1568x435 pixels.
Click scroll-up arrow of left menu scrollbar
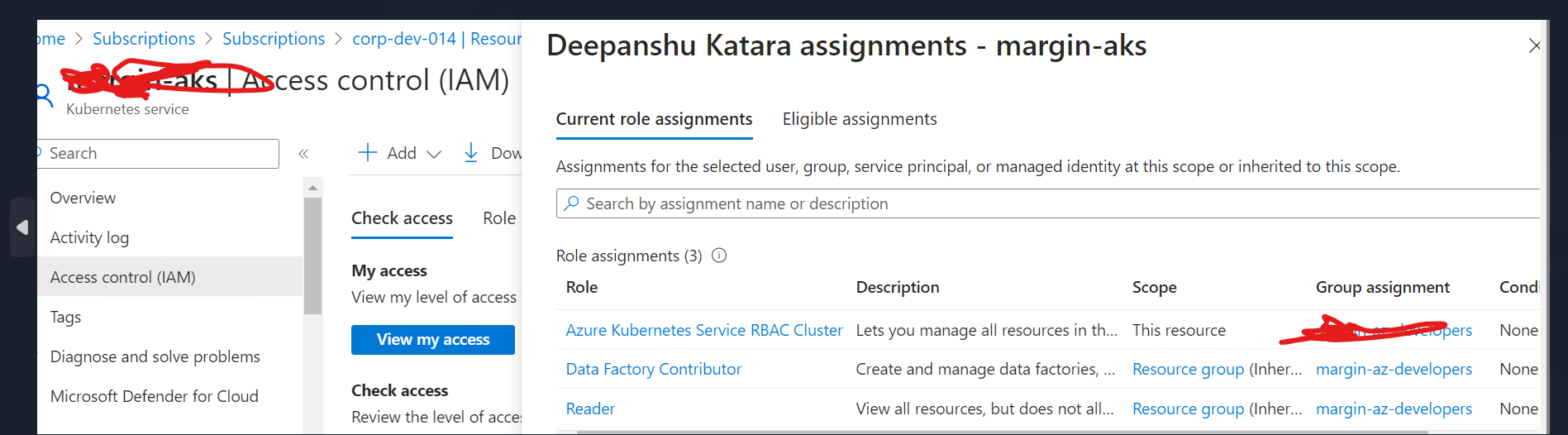point(312,188)
